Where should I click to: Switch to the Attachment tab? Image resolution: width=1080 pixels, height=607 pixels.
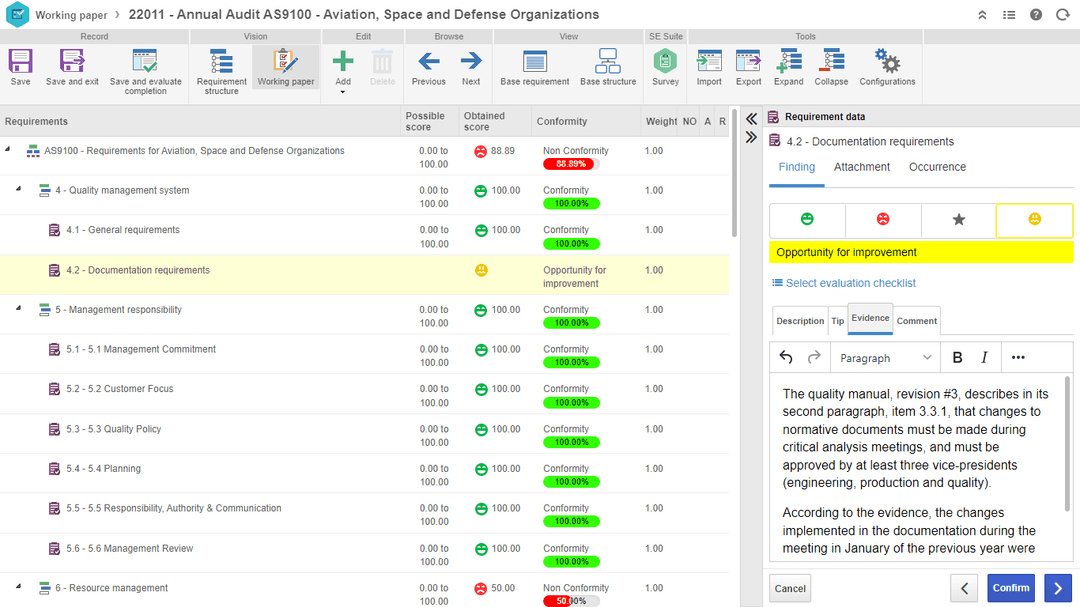point(862,167)
